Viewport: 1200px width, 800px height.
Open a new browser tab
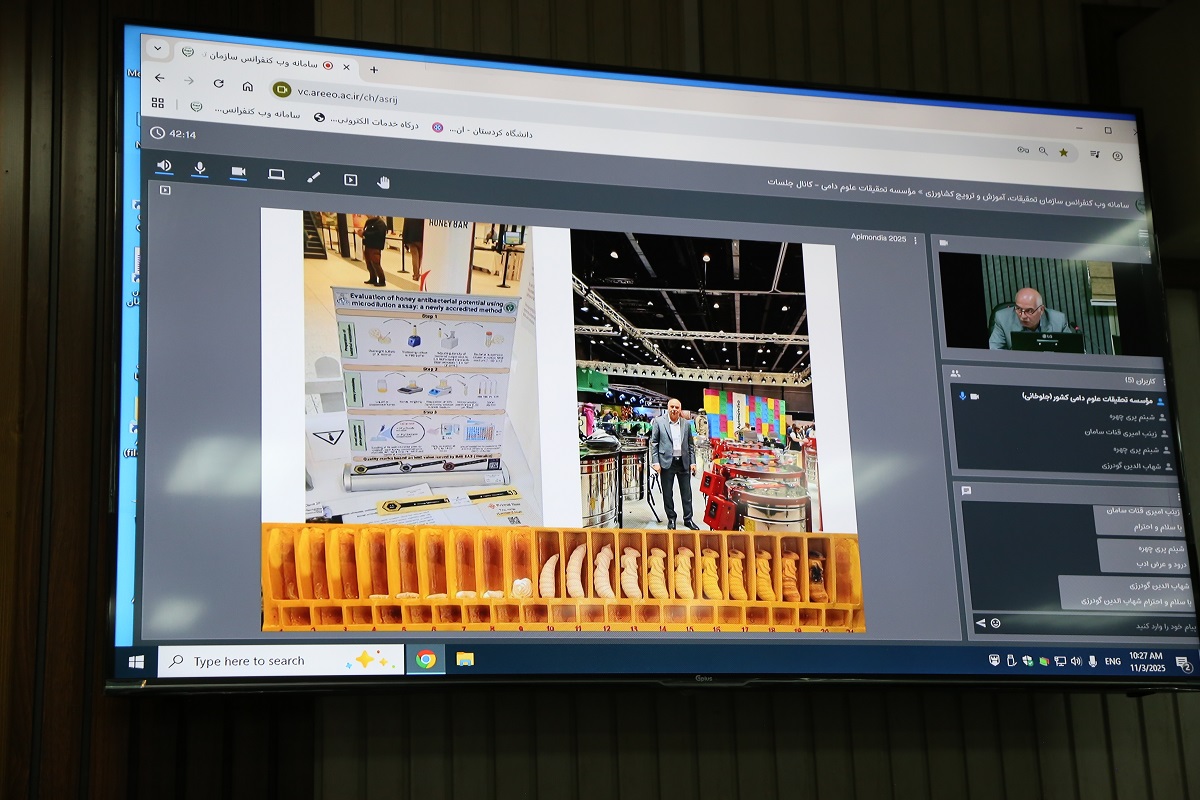[374, 69]
